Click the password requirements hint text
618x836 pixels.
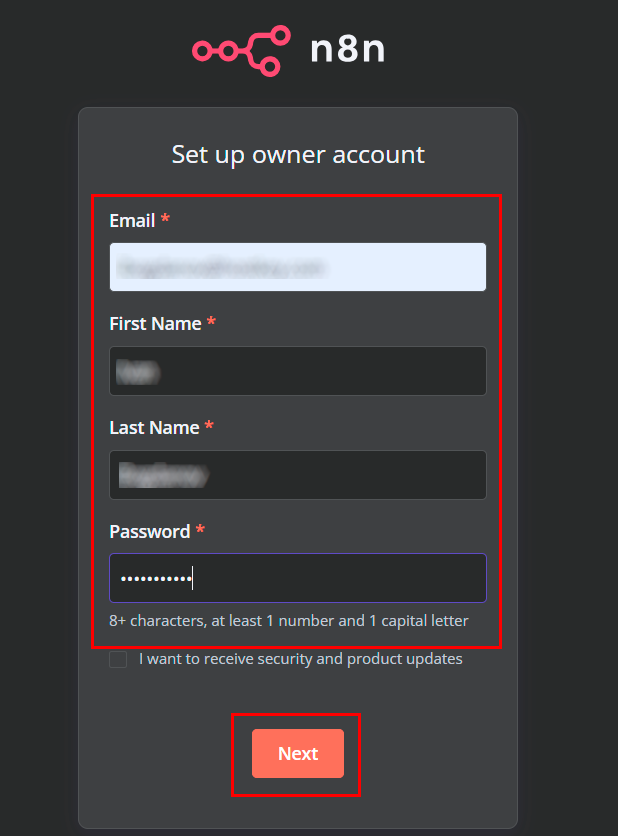[288, 621]
